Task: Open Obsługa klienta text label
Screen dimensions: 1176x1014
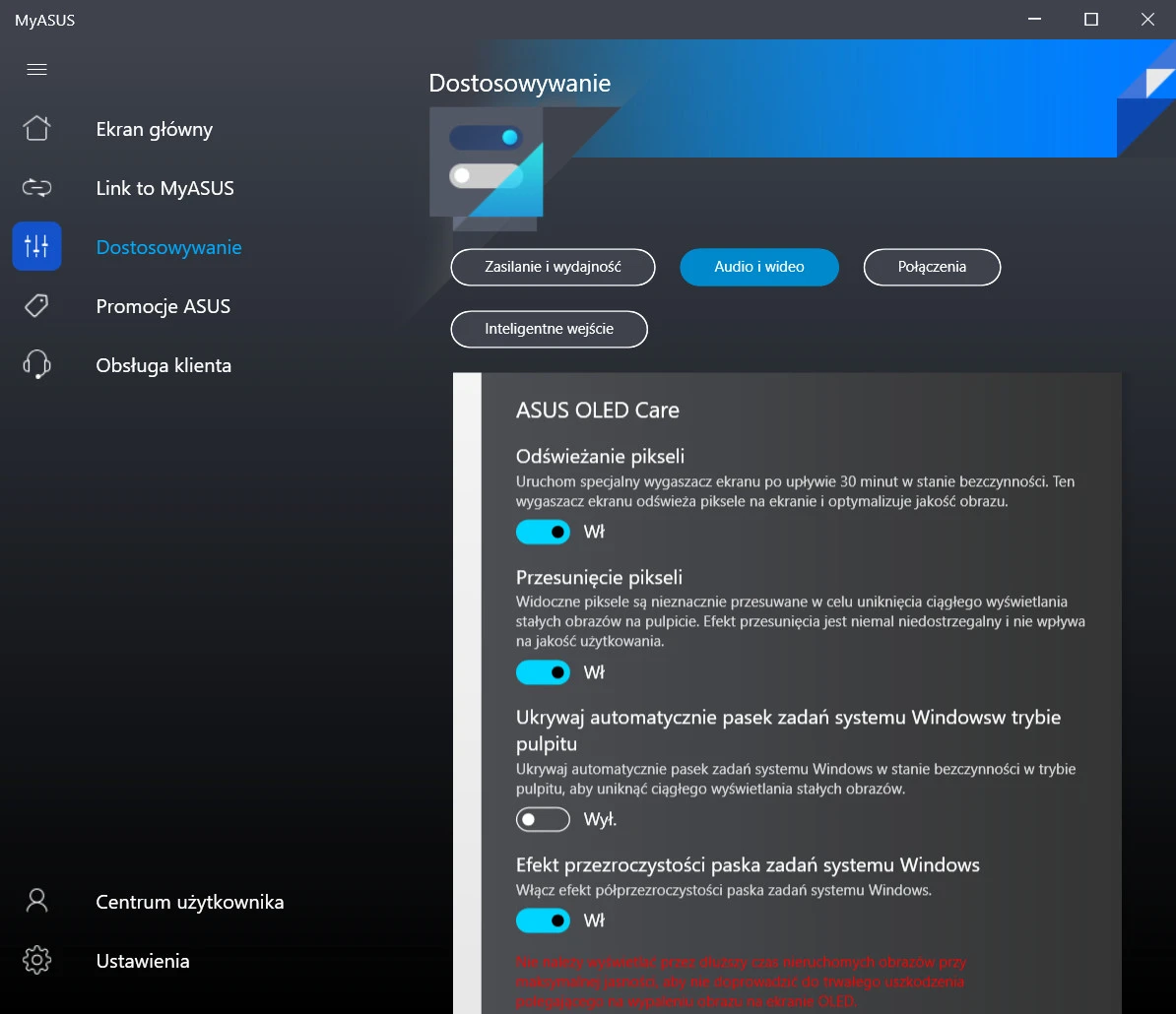Action: click(163, 365)
